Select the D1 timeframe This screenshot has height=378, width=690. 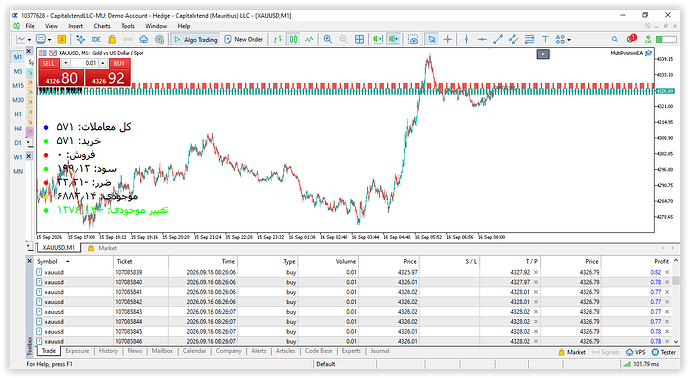point(18,143)
